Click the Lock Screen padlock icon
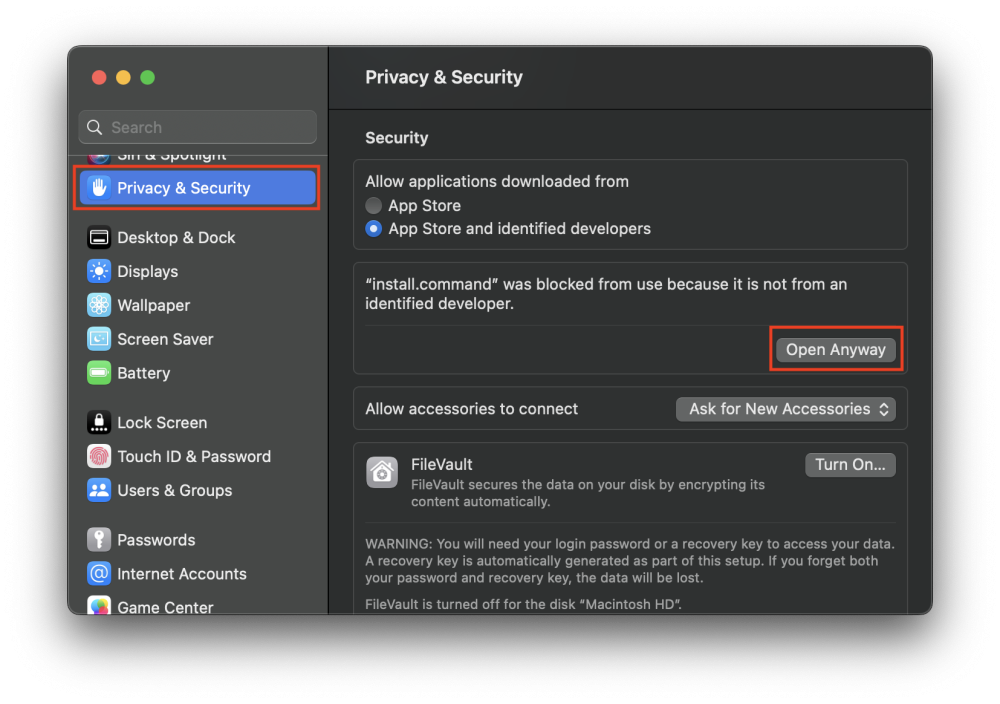 coord(99,423)
